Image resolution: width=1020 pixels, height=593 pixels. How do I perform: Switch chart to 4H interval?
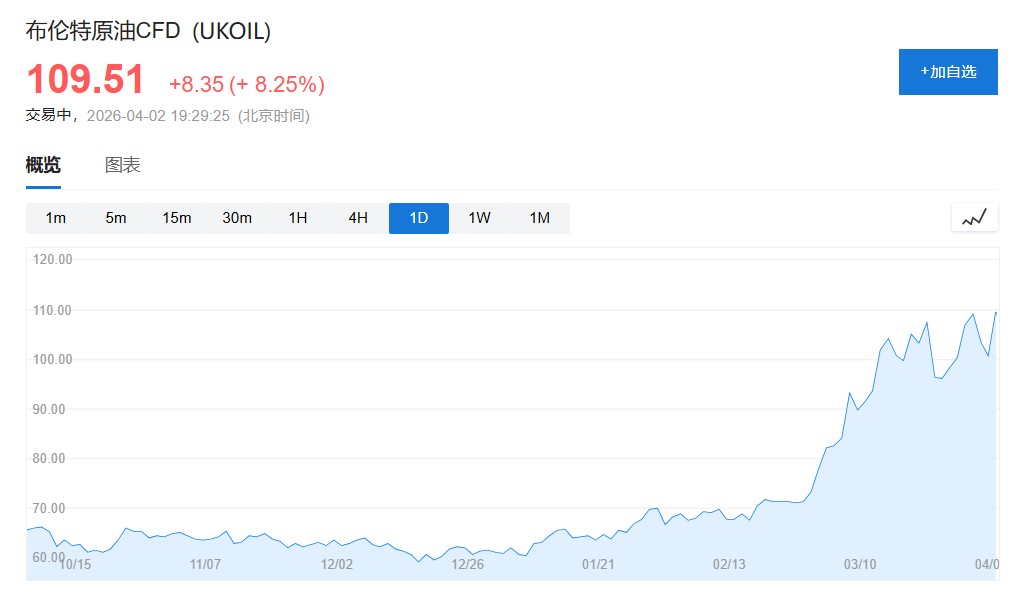point(358,218)
